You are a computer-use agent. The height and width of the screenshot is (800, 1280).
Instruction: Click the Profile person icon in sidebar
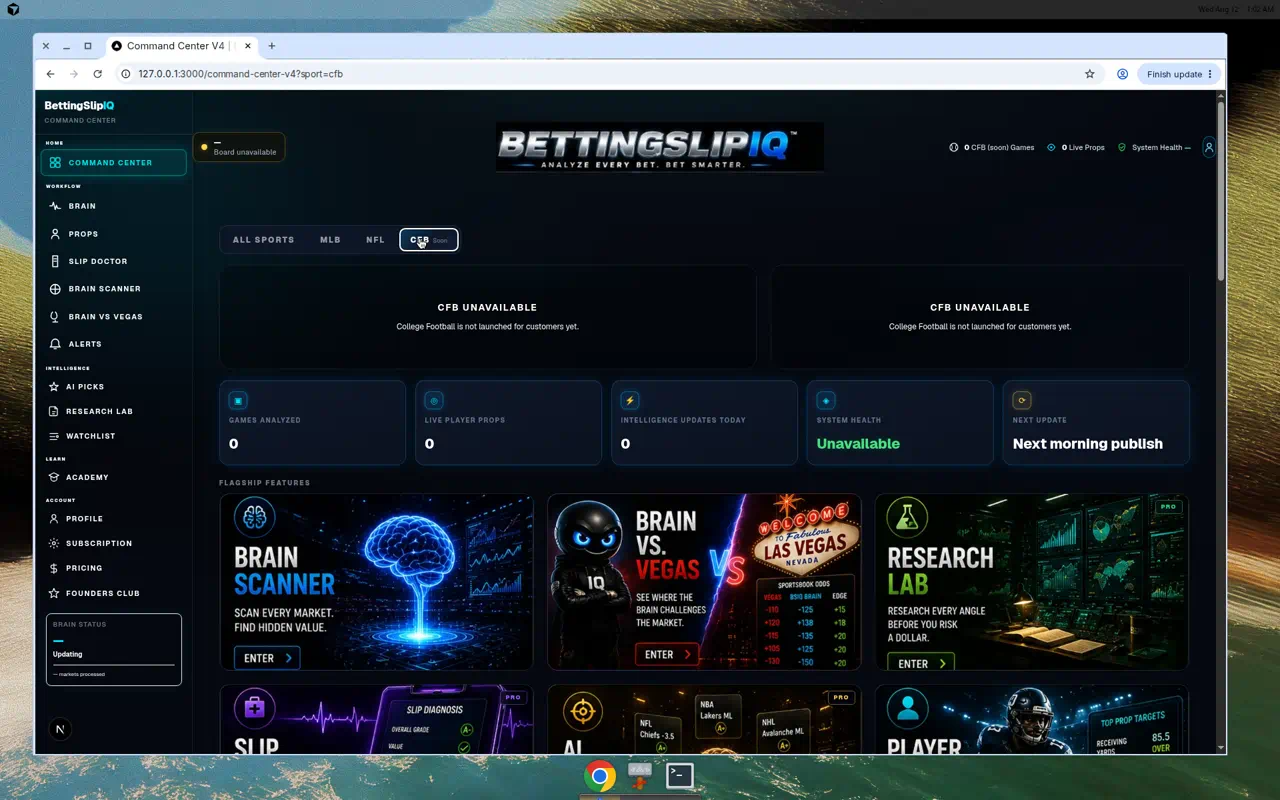coord(54,518)
